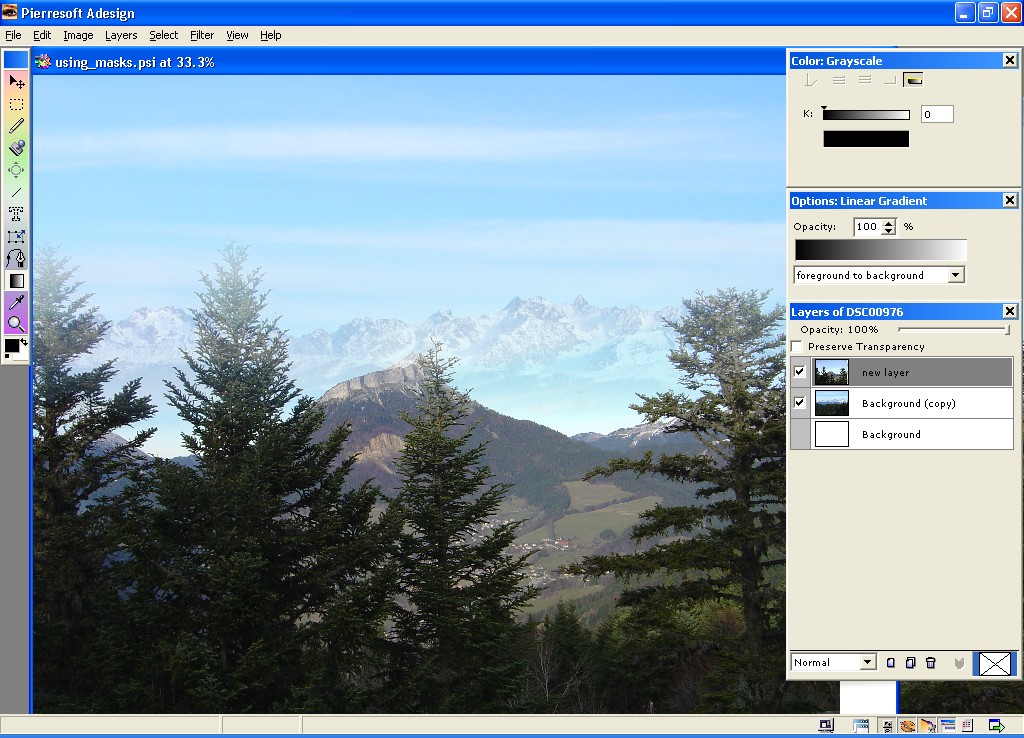Click the 'Background (copy)' layer name
Viewport: 1024px width, 738px height.
pyautogui.click(x=908, y=404)
